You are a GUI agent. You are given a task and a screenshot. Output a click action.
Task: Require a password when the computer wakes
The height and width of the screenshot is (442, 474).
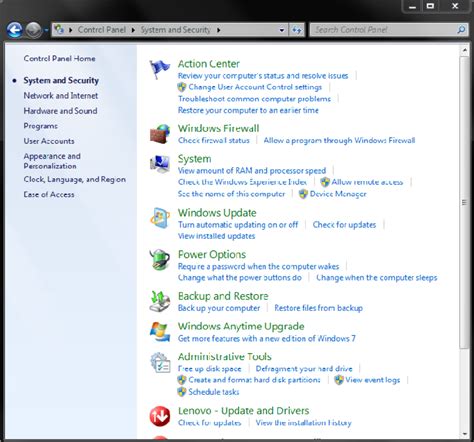[x=258, y=266]
